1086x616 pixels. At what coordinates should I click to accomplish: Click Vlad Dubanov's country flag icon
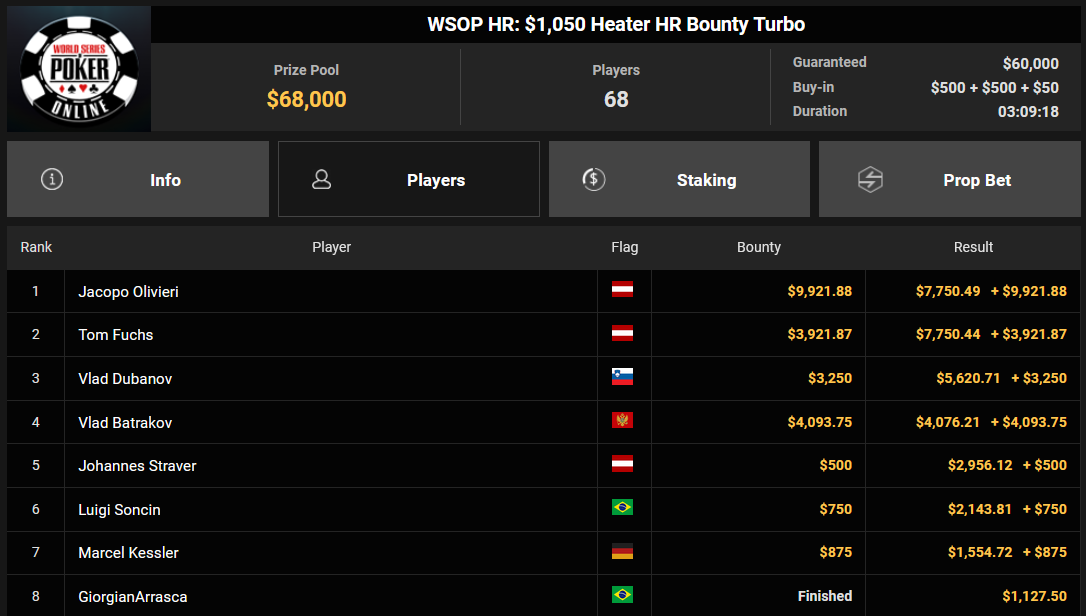(622, 377)
